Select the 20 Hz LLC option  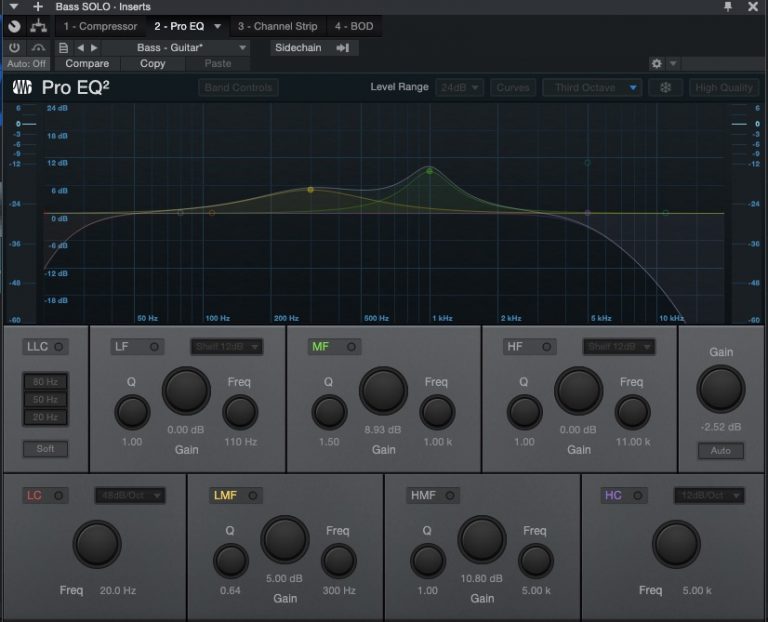pyautogui.click(x=46, y=417)
